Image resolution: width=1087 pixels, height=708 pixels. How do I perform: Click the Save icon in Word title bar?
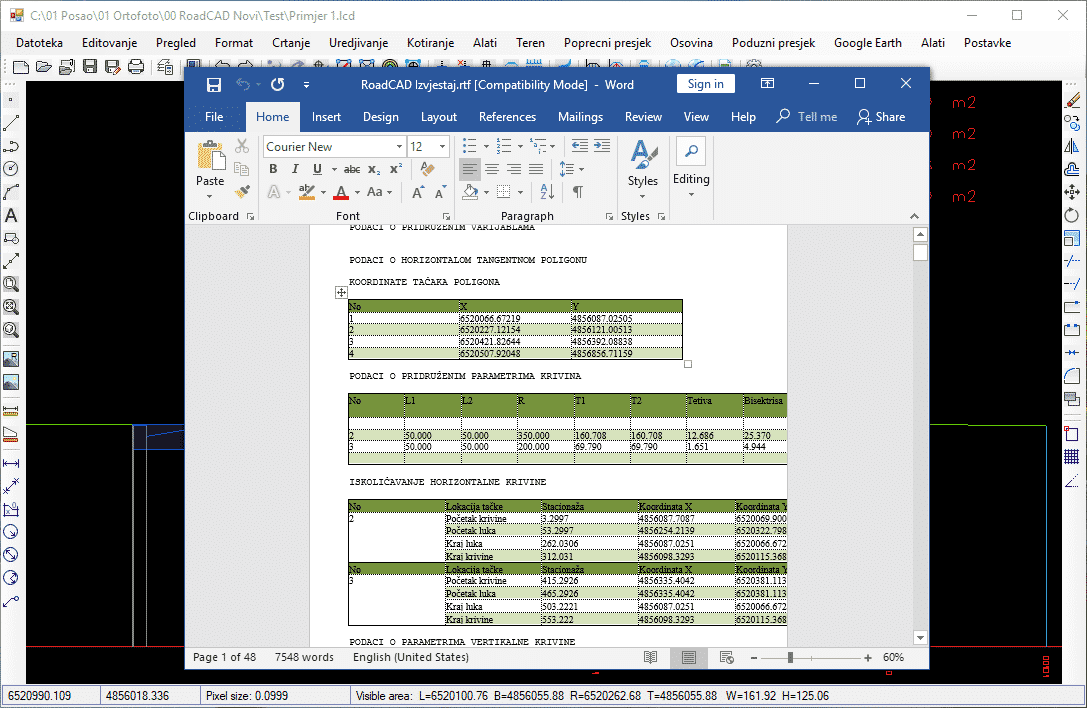(213, 85)
